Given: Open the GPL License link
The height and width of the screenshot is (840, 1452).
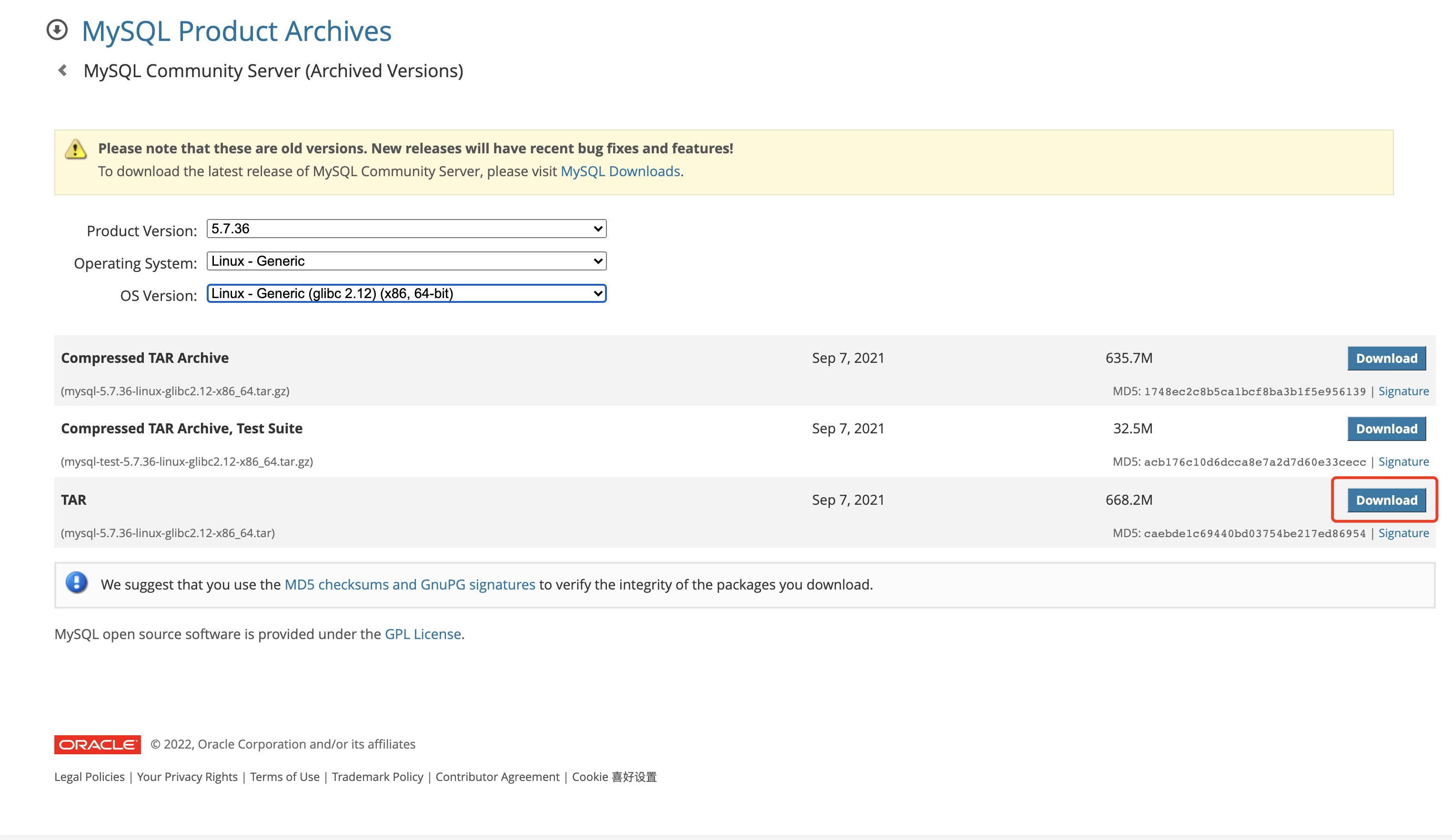Looking at the screenshot, I should click(x=423, y=634).
